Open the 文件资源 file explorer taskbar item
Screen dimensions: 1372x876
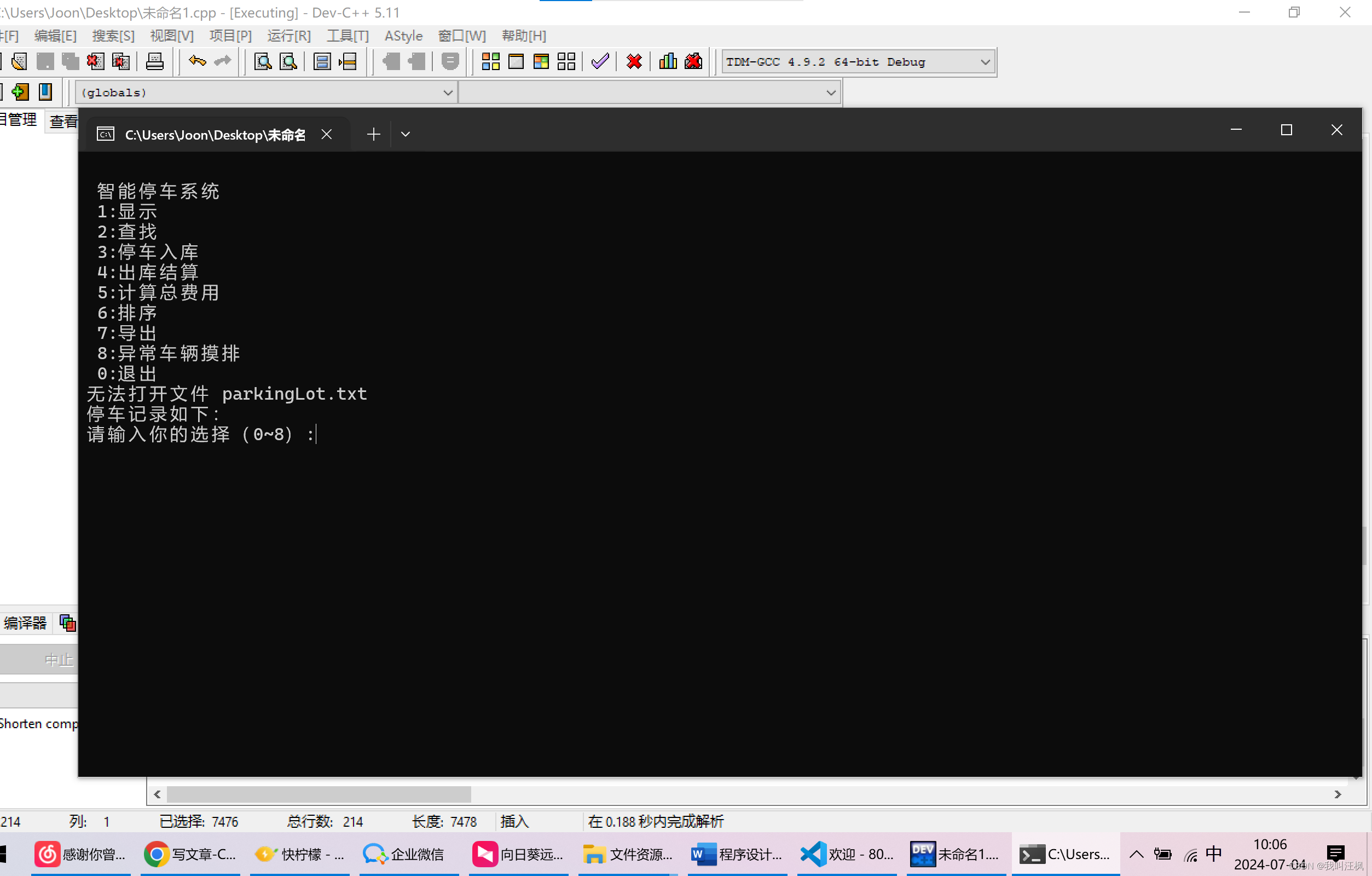click(627, 853)
